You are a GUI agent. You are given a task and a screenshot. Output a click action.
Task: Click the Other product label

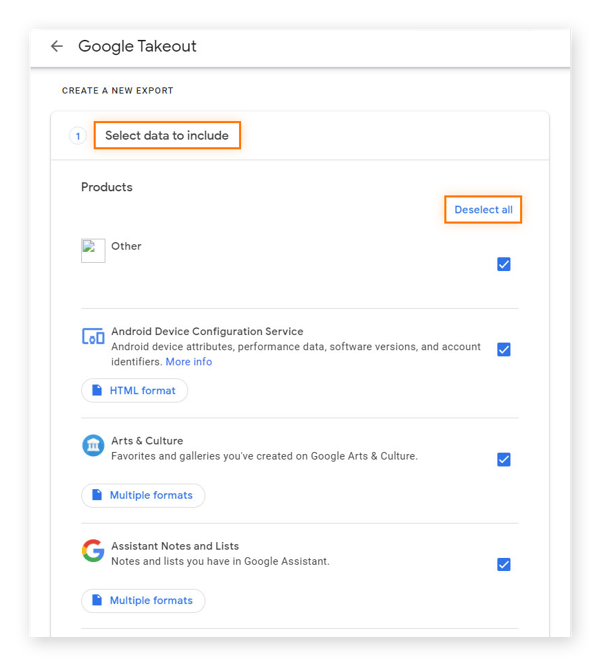click(x=126, y=246)
